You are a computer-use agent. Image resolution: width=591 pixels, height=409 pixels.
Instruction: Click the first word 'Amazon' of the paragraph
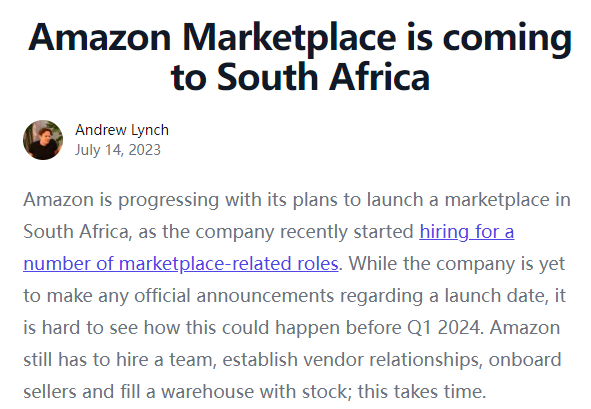(58, 199)
